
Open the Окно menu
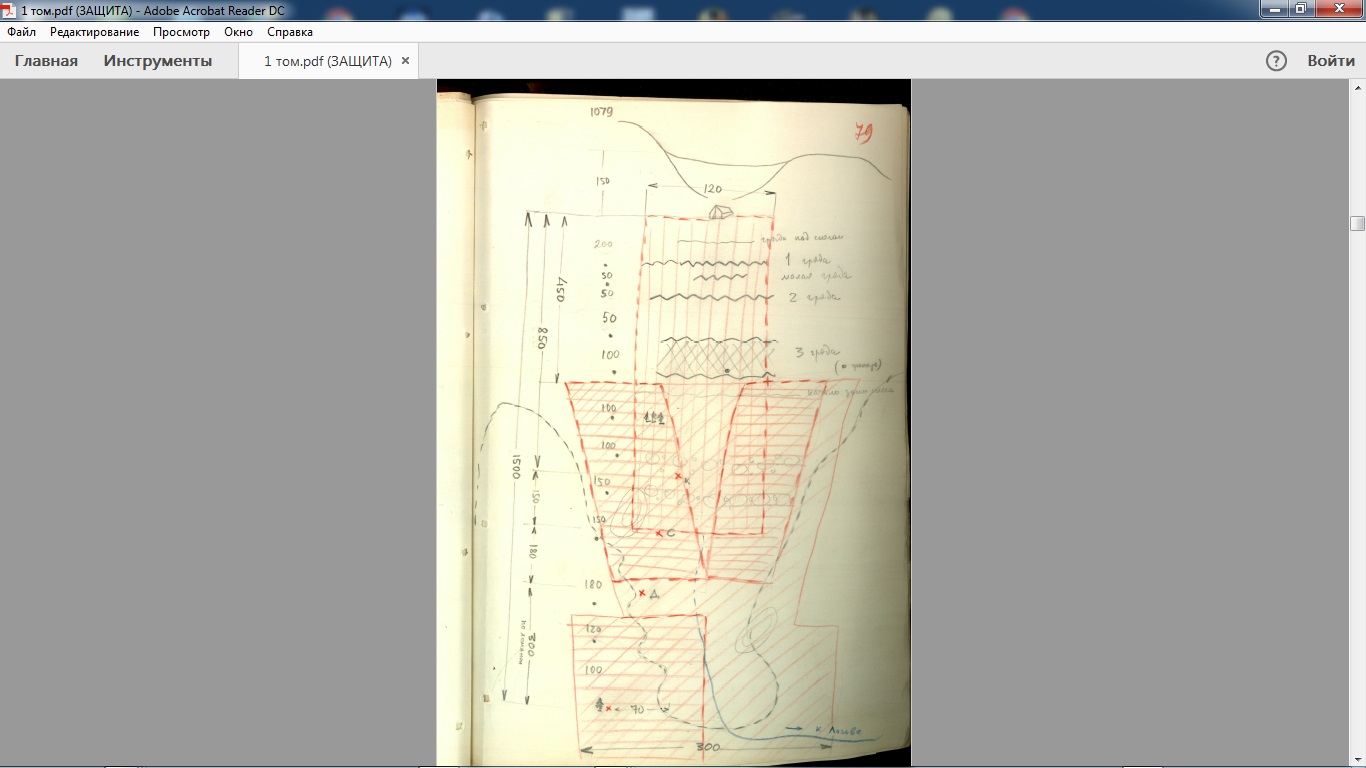pyautogui.click(x=238, y=32)
